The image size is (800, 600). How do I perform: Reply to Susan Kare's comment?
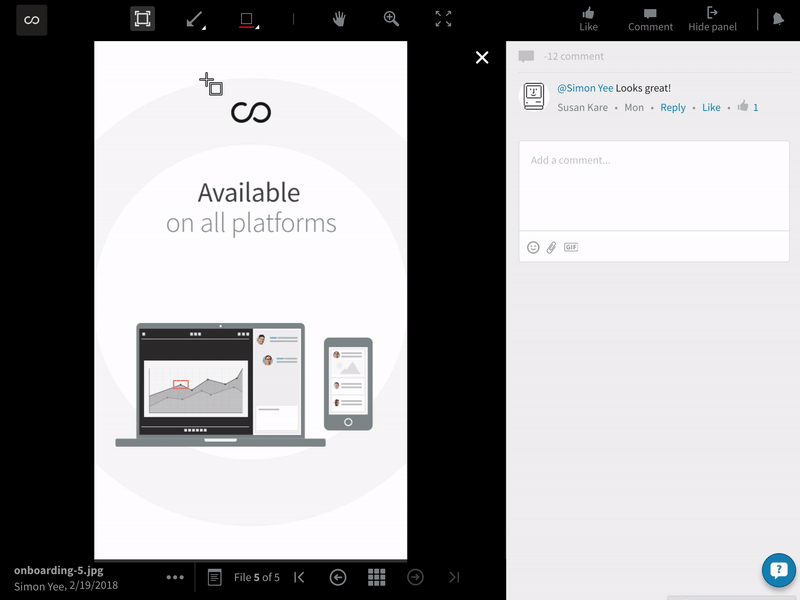click(x=673, y=107)
